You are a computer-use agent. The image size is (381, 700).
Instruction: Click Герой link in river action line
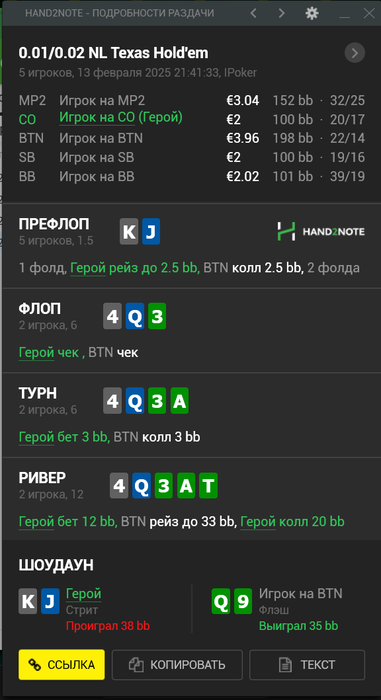pos(36,521)
